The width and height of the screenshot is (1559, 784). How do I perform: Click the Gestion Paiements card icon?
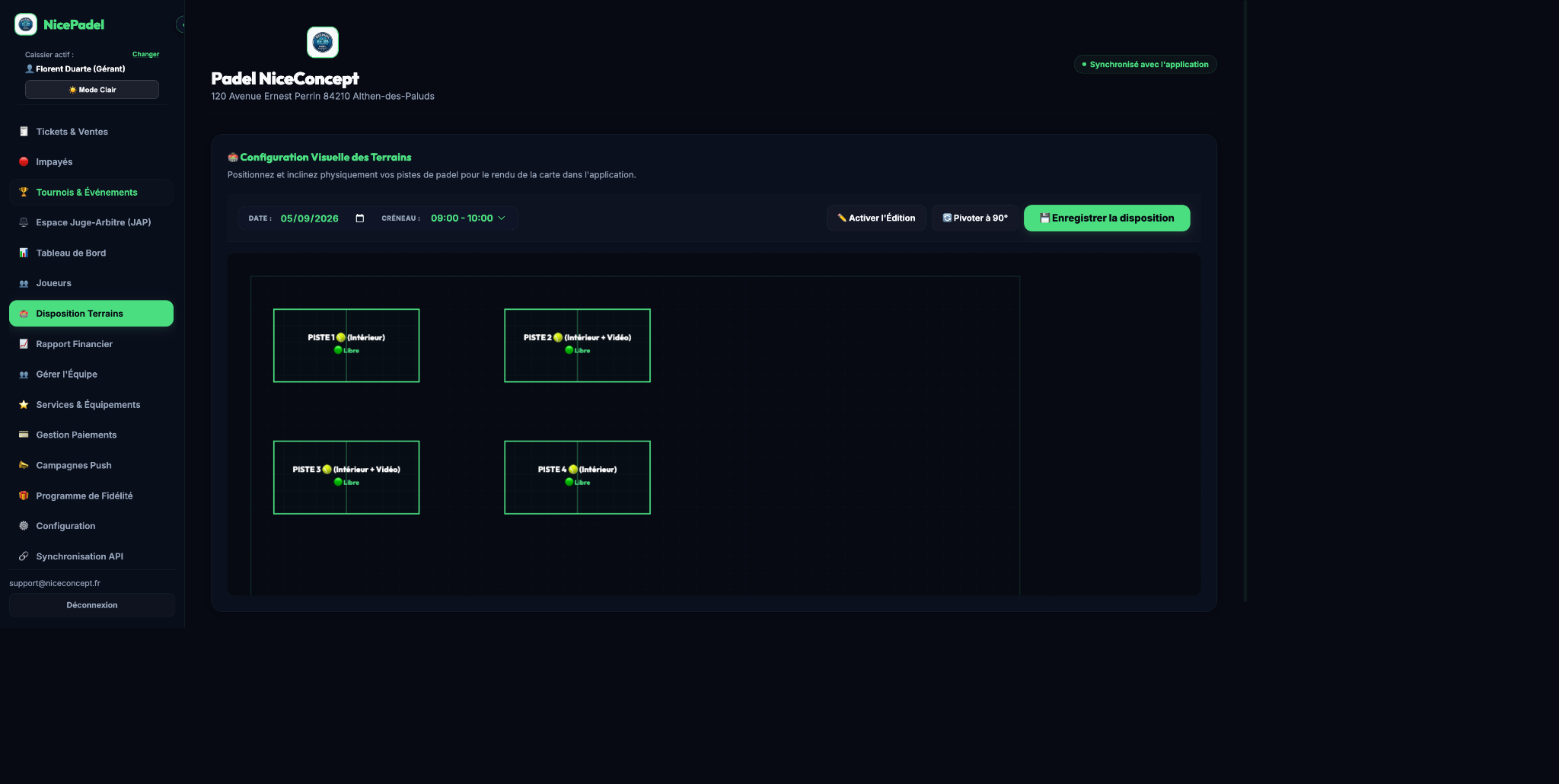coord(24,435)
